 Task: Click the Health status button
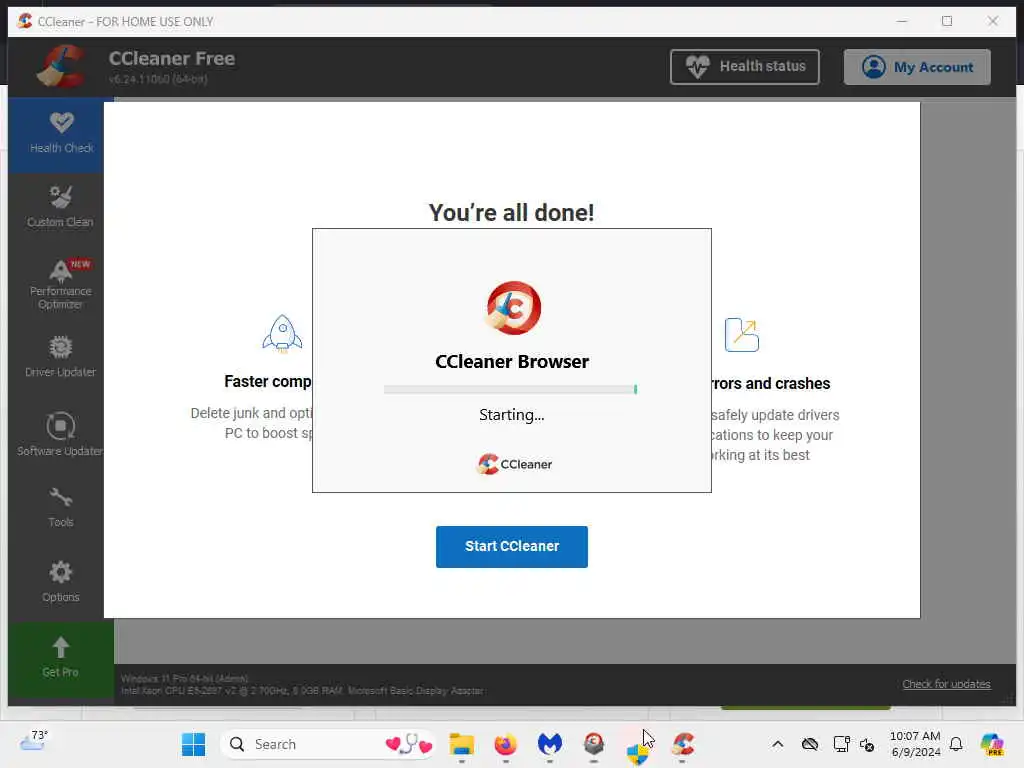(x=744, y=67)
